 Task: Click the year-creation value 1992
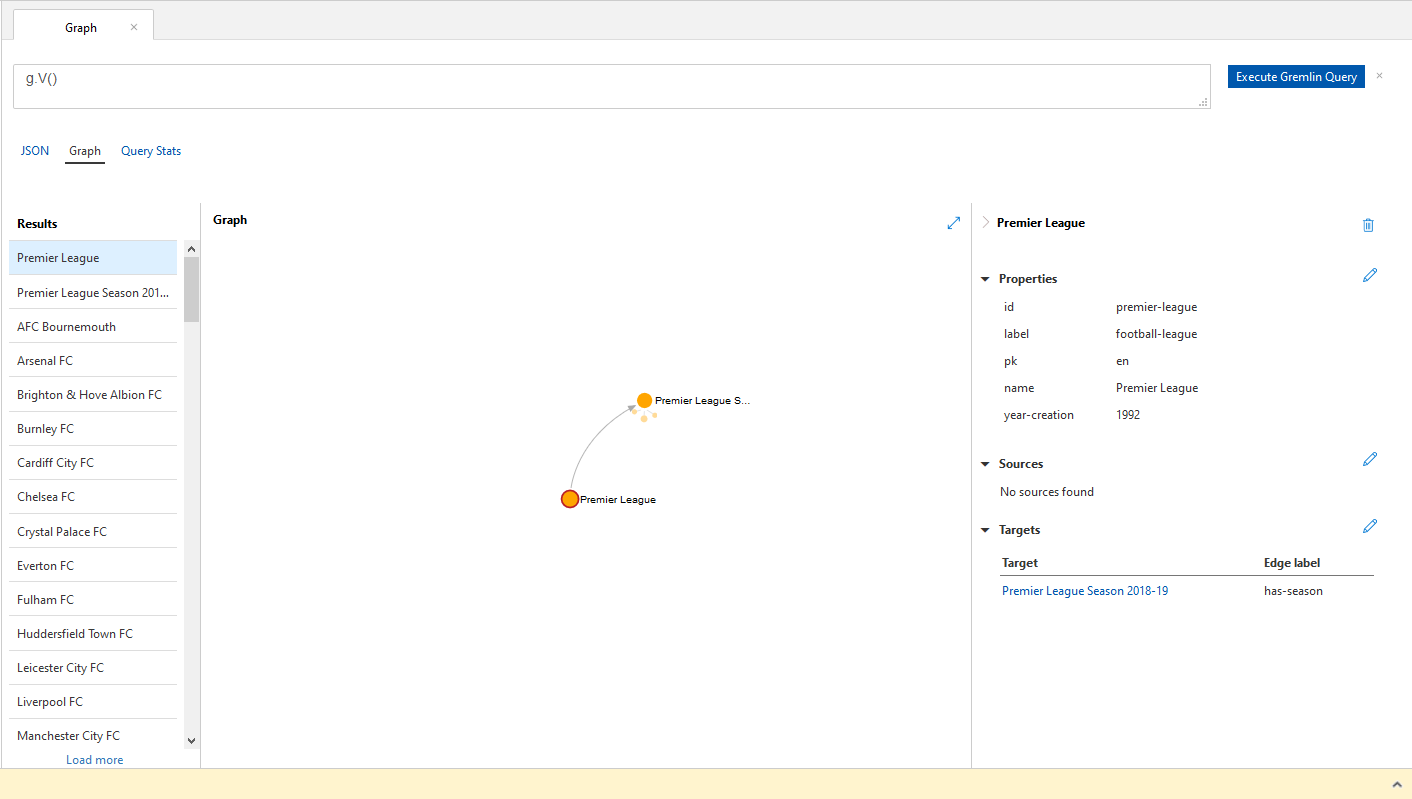1128,415
